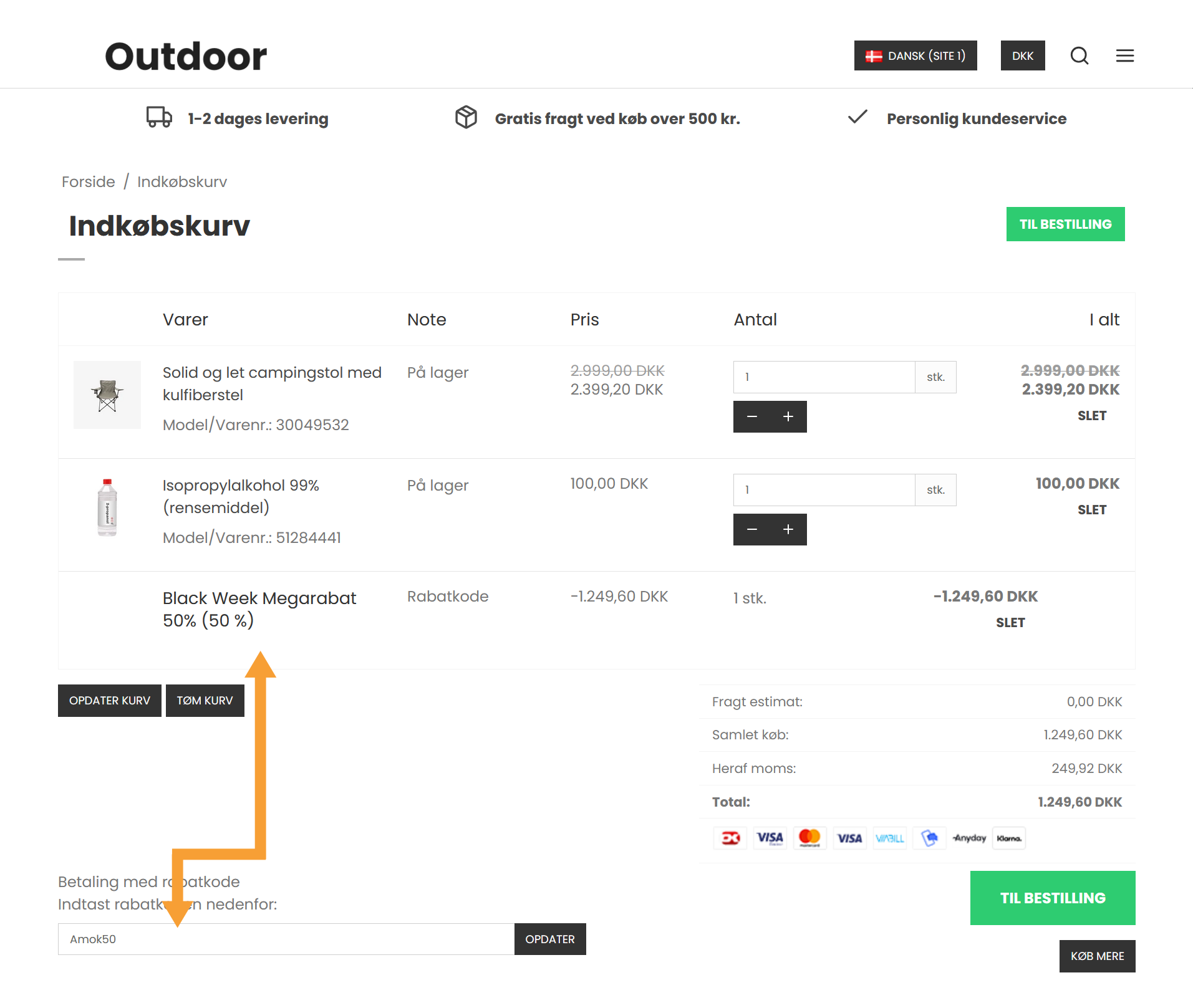The height and width of the screenshot is (1008, 1193).
Task: Decrease quantity of the camping chair
Action: pyautogui.click(x=752, y=416)
